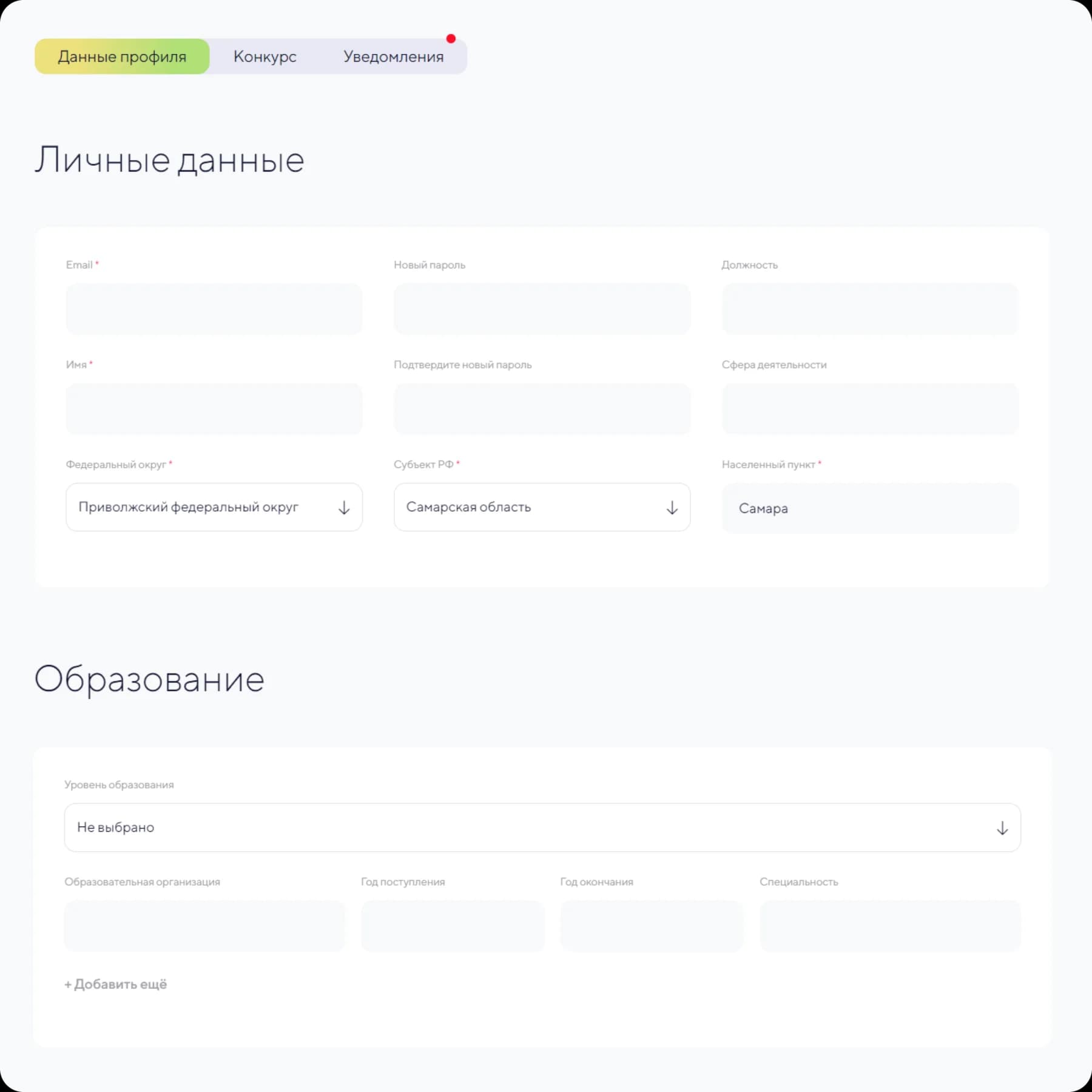
Task: Click Добавить ещё to add another education entry
Action: [115, 984]
